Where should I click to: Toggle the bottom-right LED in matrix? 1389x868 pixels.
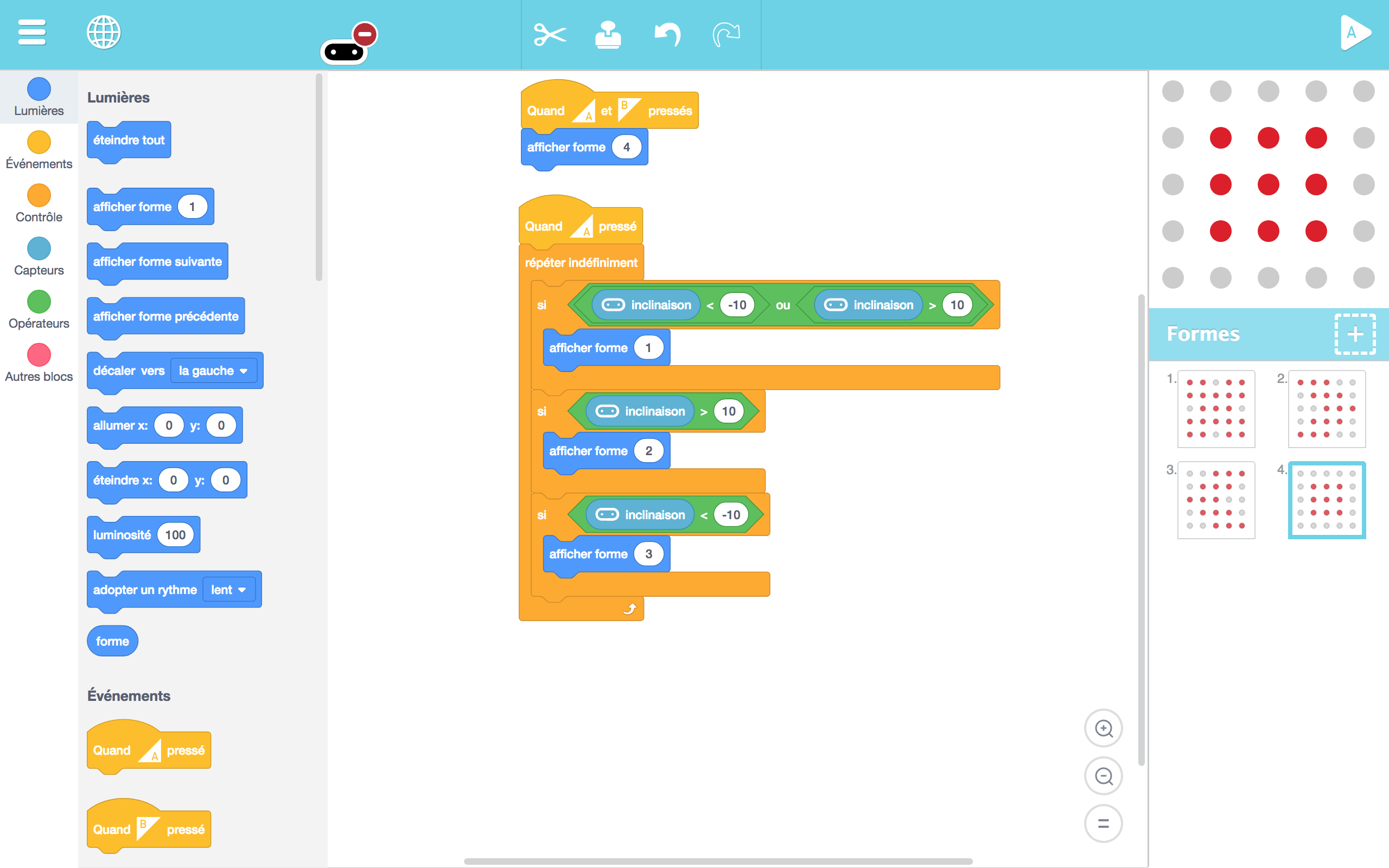click(1363, 278)
